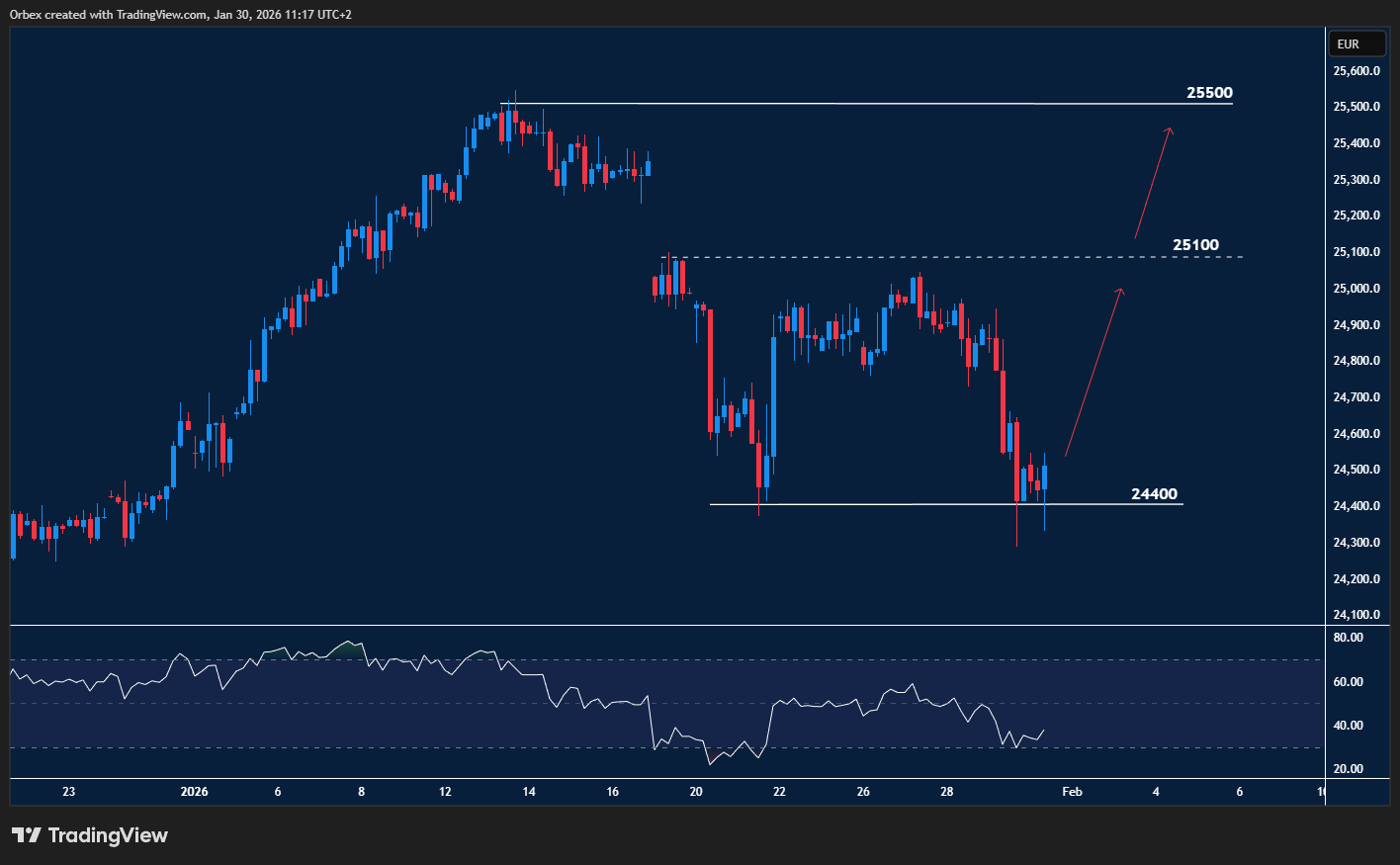Screen dimensions: 1400x865
Task: Click the 25,600.00 price axis label
Action: (x=1356, y=71)
